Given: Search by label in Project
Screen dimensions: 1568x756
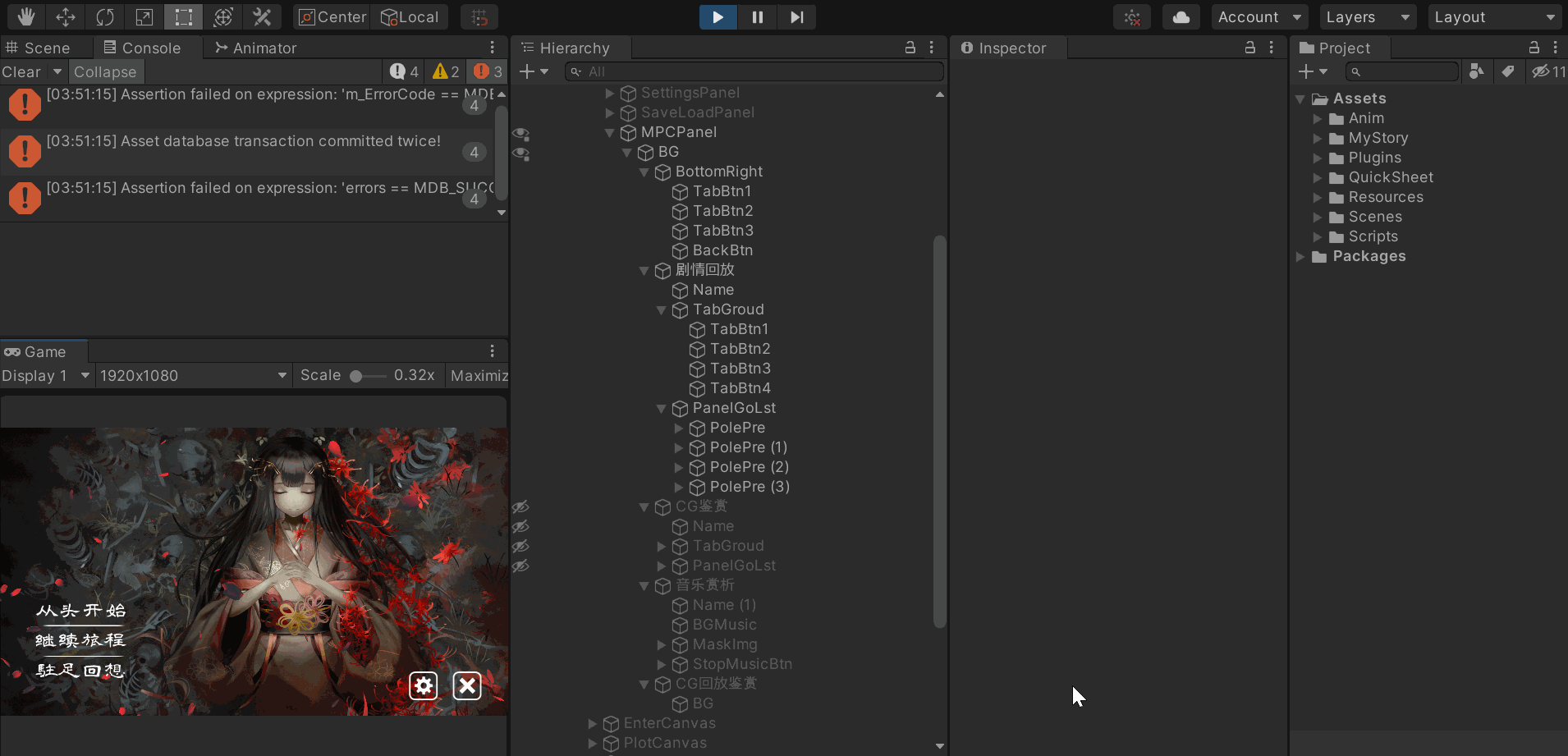Looking at the screenshot, I should tap(1507, 71).
